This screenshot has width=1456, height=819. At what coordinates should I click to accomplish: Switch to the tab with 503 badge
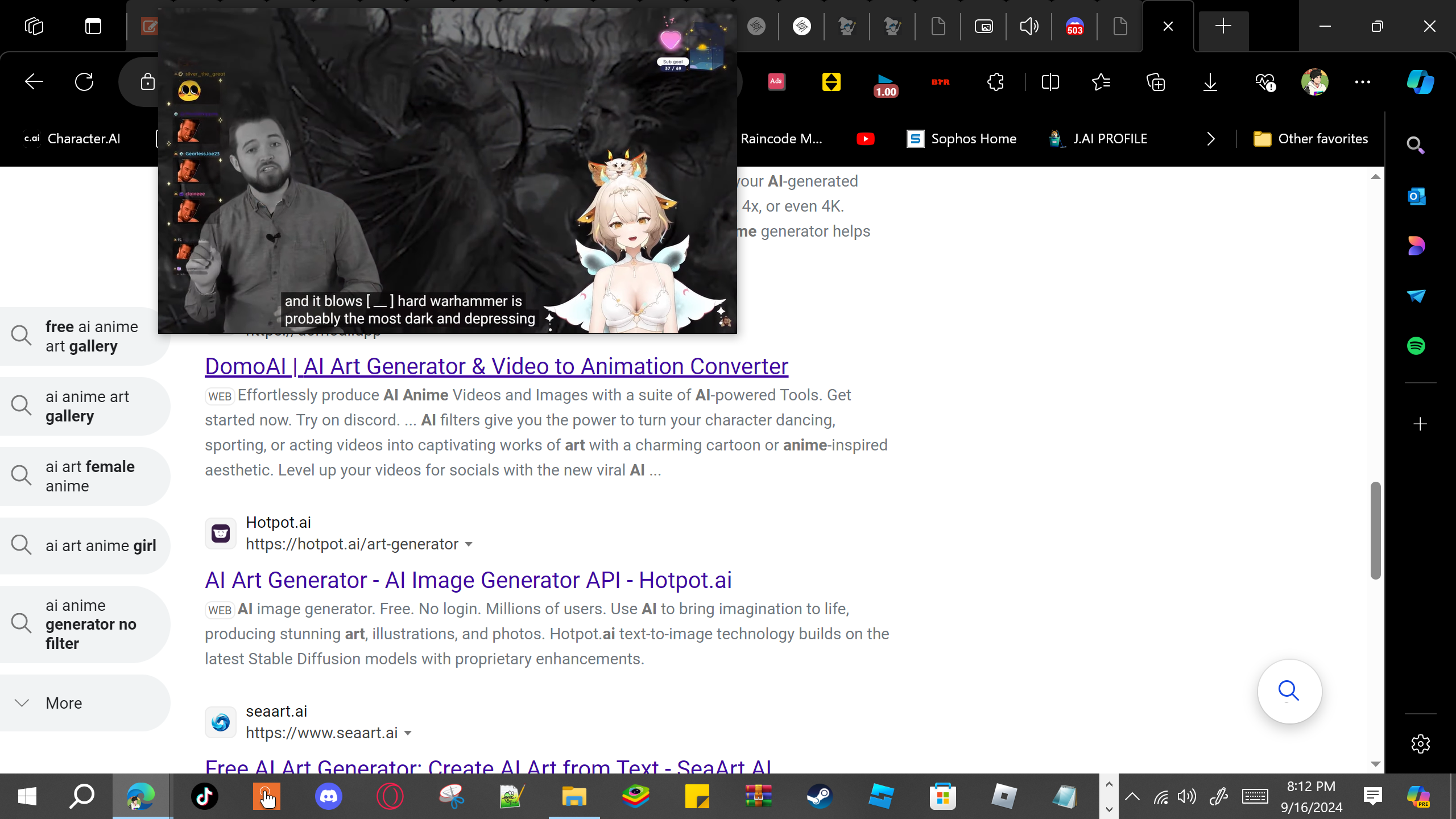[1074, 26]
